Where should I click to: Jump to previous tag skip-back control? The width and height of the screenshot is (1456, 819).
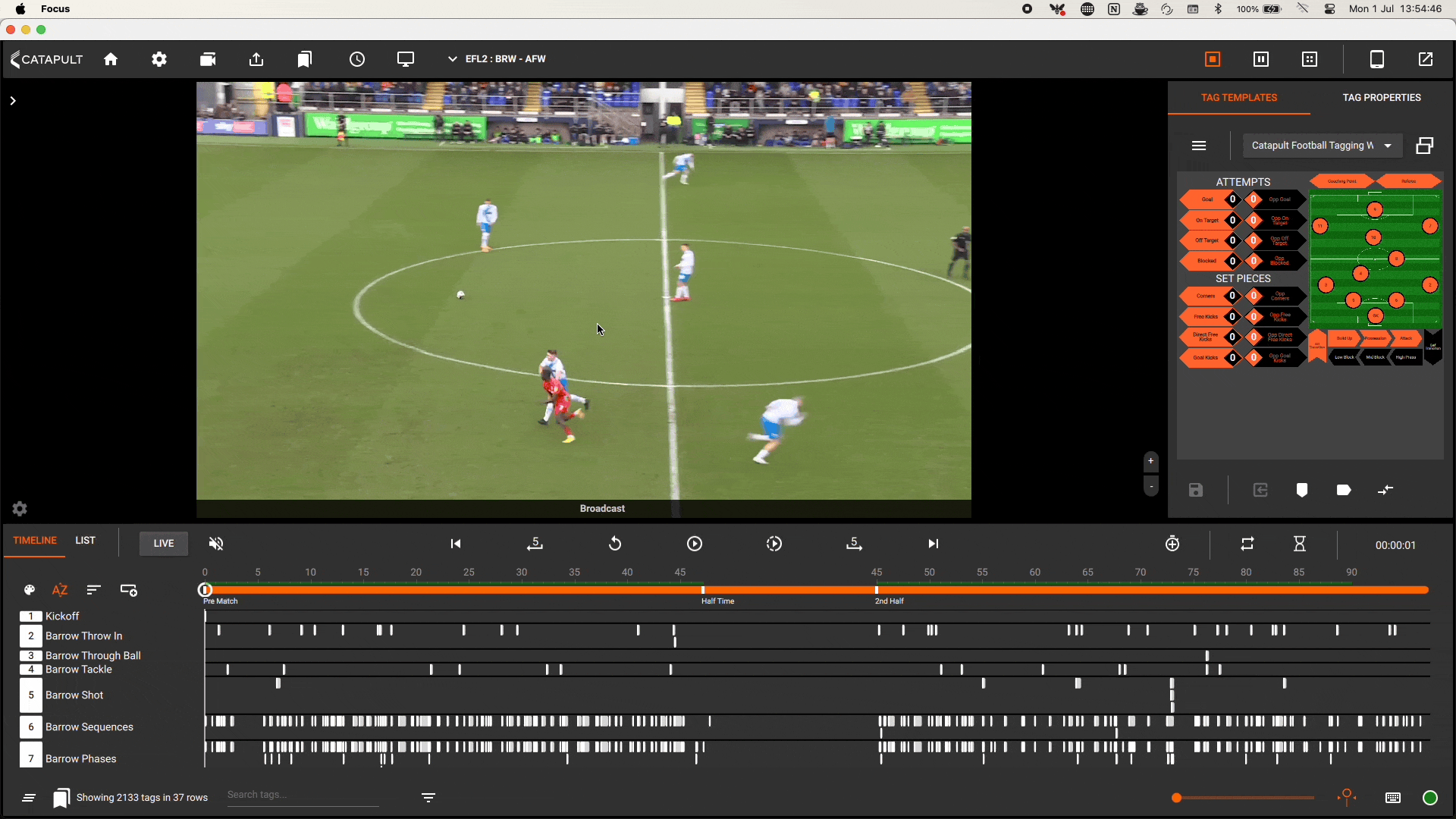pyautogui.click(x=456, y=544)
